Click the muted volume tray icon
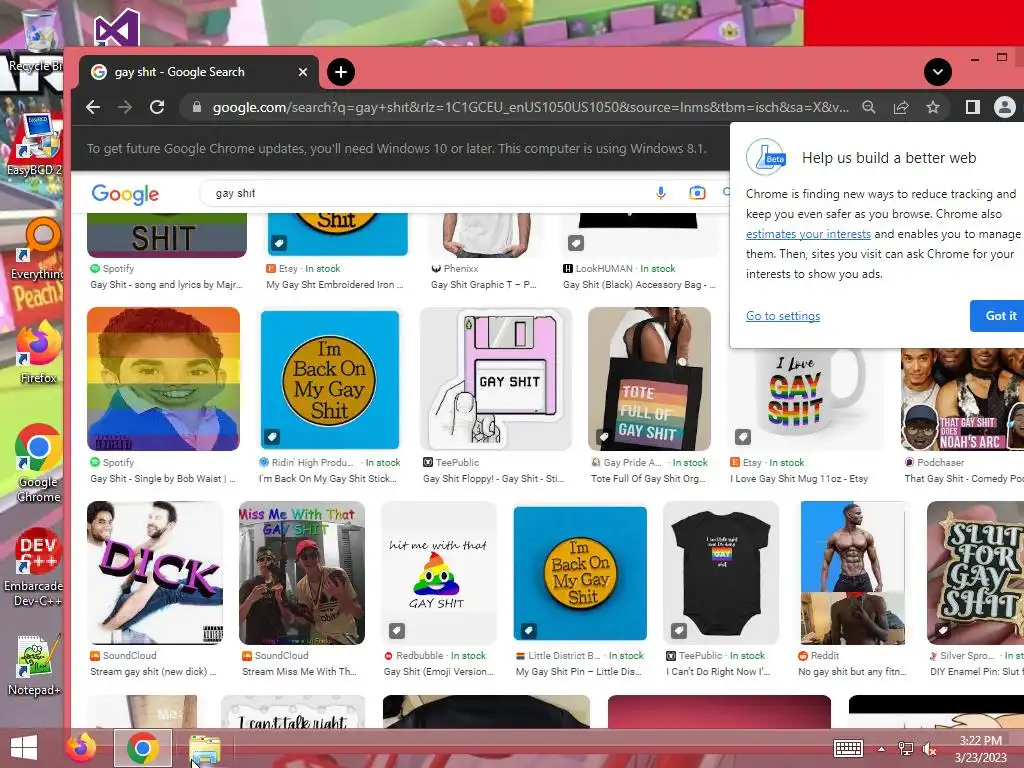1024x768 pixels. 929,749
